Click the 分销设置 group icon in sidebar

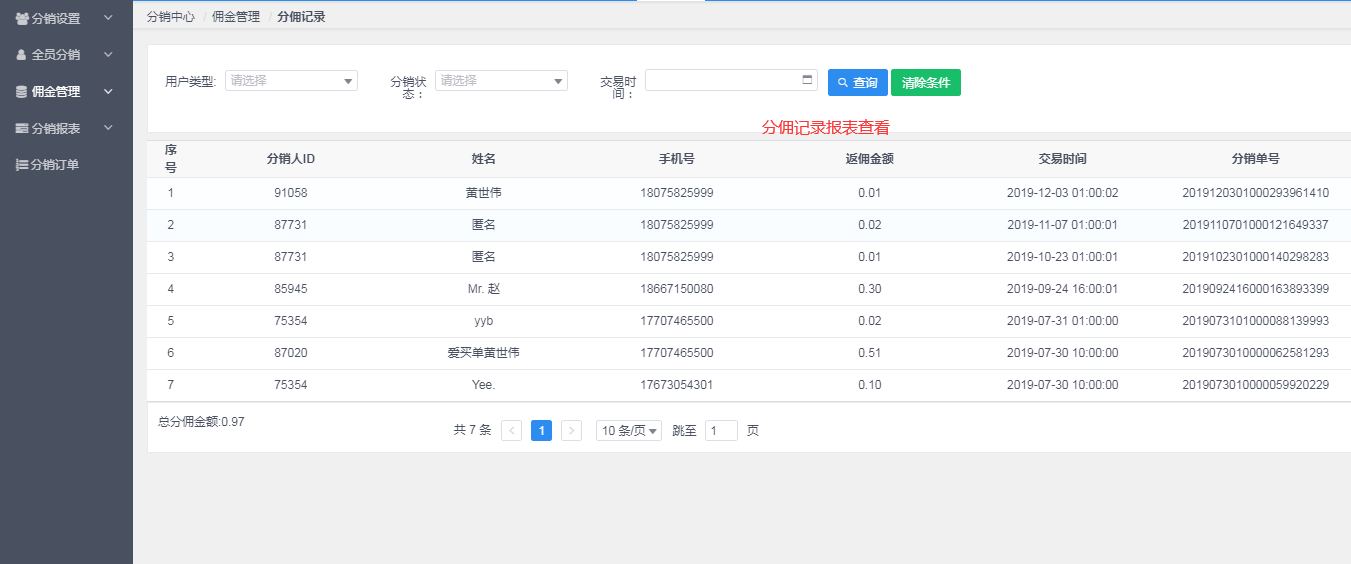point(22,18)
